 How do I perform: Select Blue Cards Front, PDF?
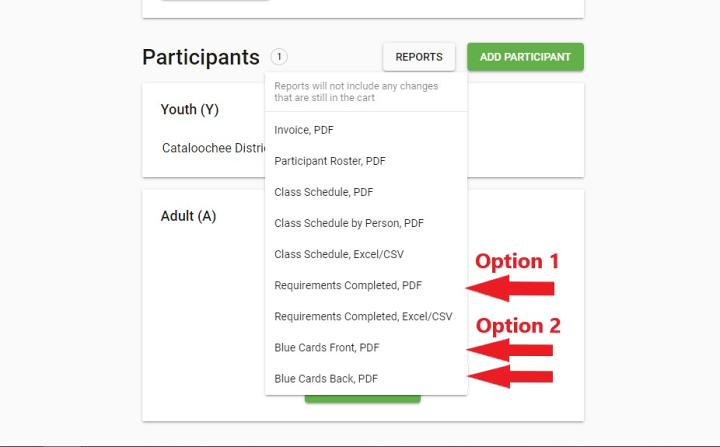327,347
